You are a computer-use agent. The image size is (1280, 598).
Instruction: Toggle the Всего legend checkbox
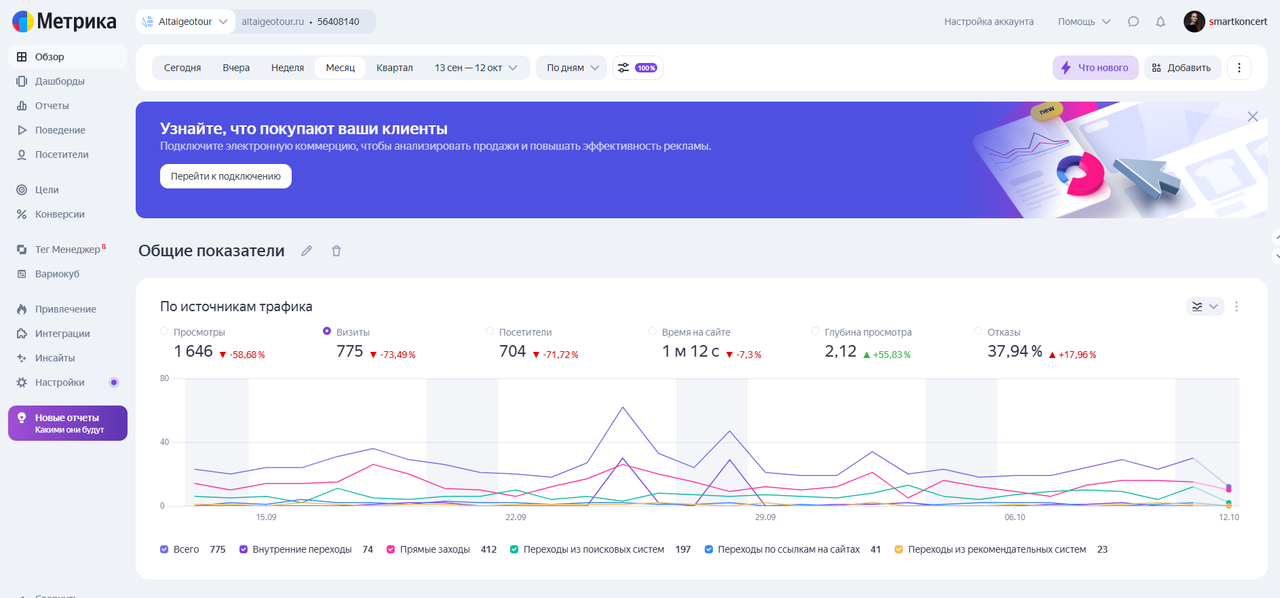(x=164, y=549)
